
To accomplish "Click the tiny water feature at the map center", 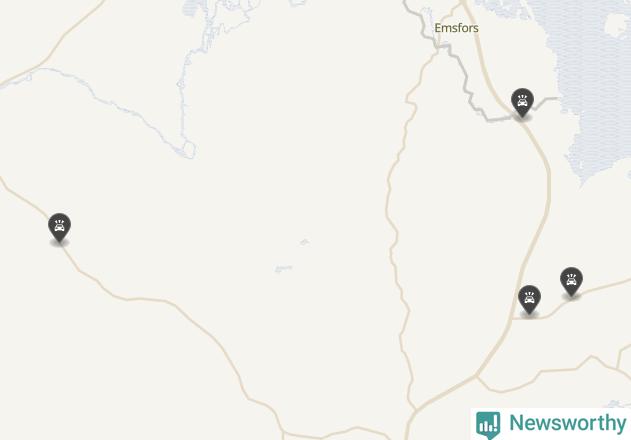I will tap(305, 242).
